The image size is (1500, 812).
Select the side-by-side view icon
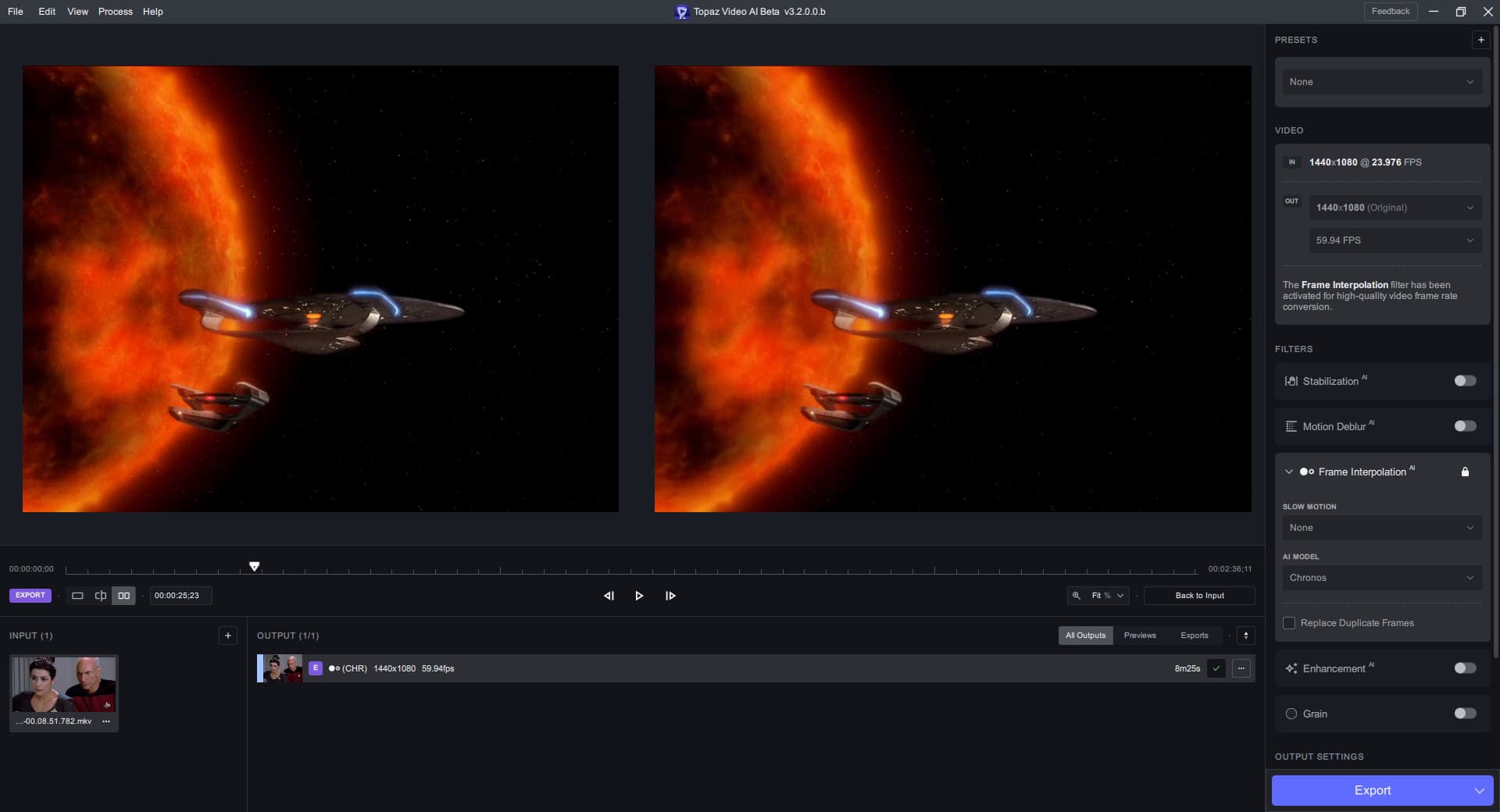point(123,596)
